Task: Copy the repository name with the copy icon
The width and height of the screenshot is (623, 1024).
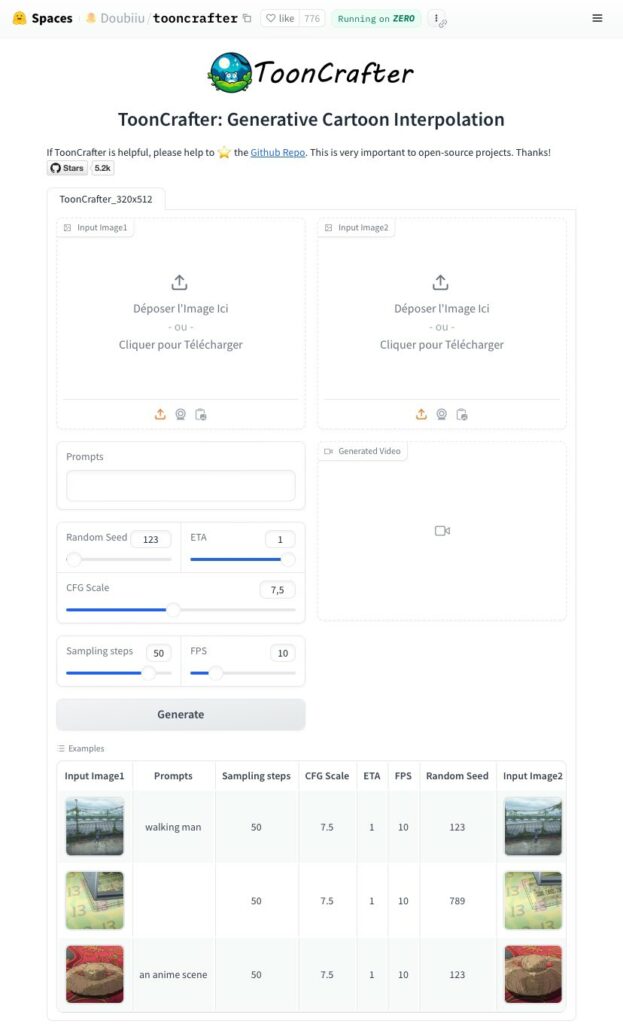Action: point(247,18)
